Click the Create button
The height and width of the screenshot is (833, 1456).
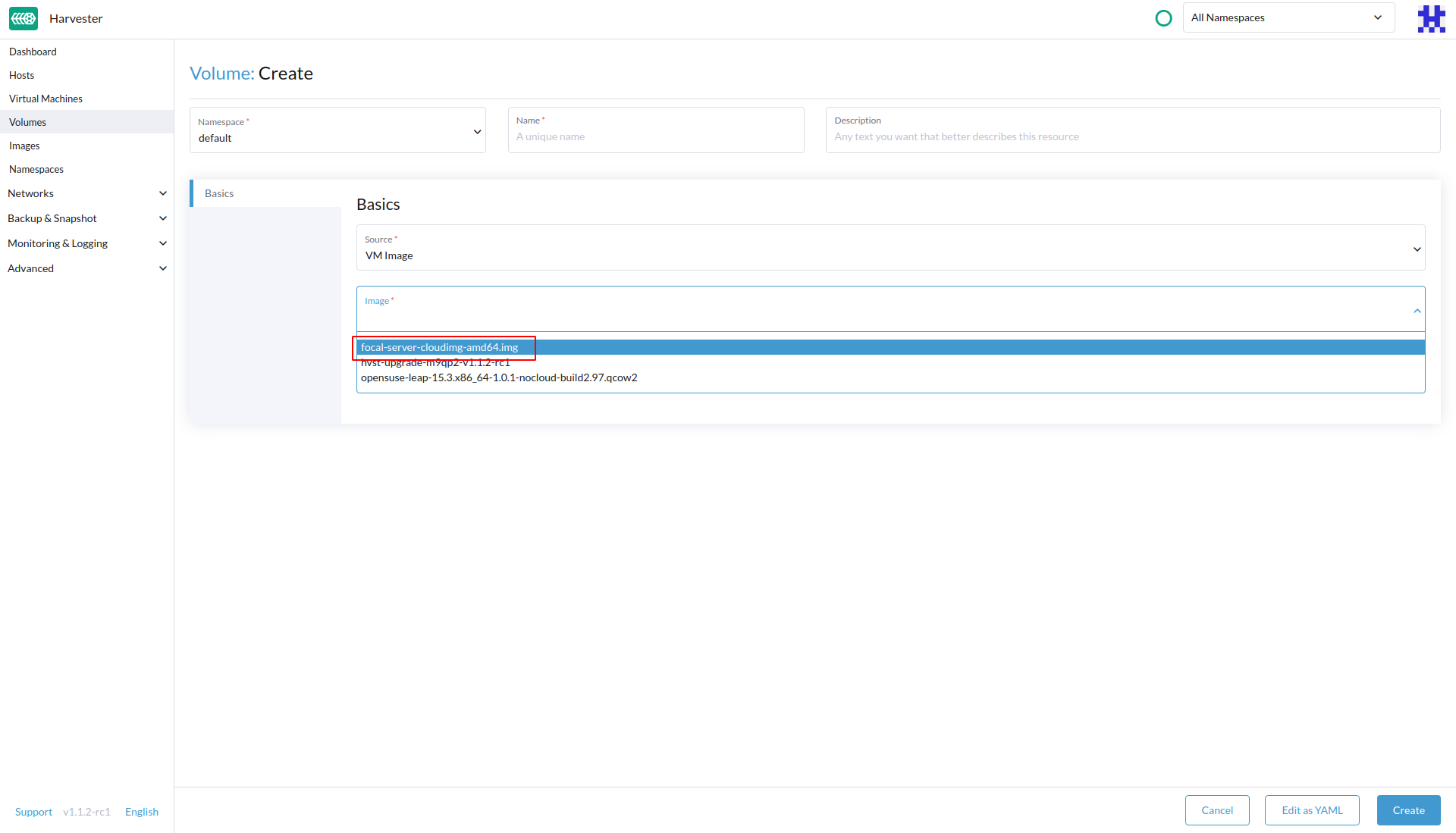[1408, 810]
